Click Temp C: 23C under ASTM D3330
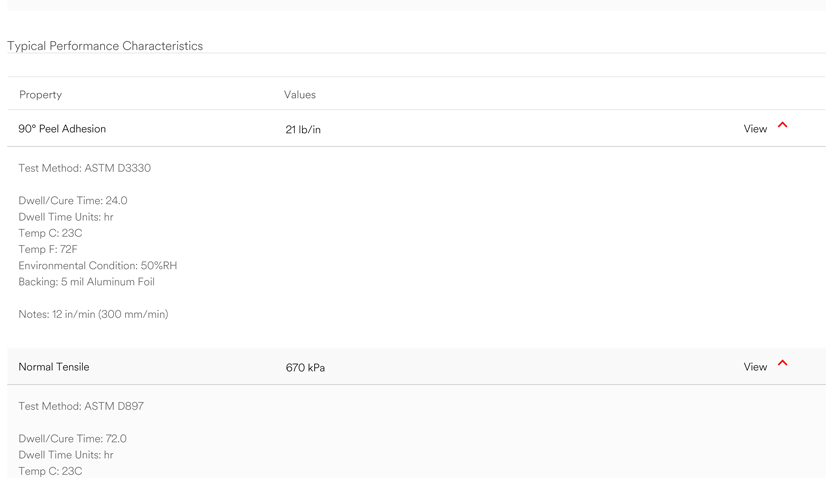The width and height of the screenshot is (830, 478). pyautogui.click(x=50, y=233)
